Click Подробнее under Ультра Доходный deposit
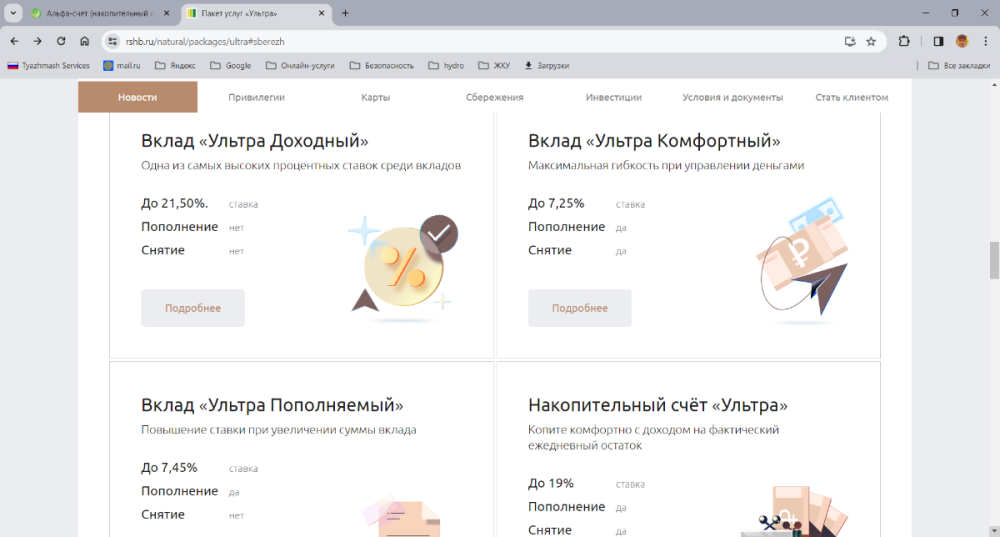The height and width of the screenshot is (537, 1000). point(193,308)
